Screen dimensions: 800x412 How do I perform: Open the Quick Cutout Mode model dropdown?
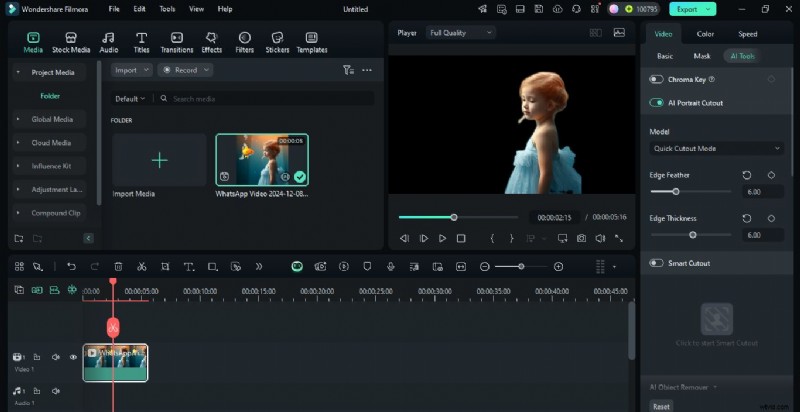point(715,148)
